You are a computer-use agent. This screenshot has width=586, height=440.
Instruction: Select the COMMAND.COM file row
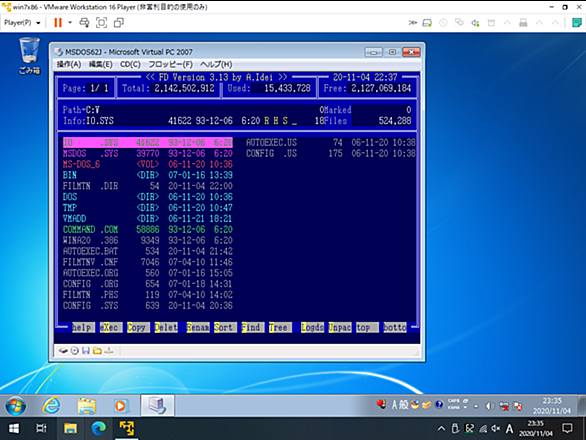point(148,229)
